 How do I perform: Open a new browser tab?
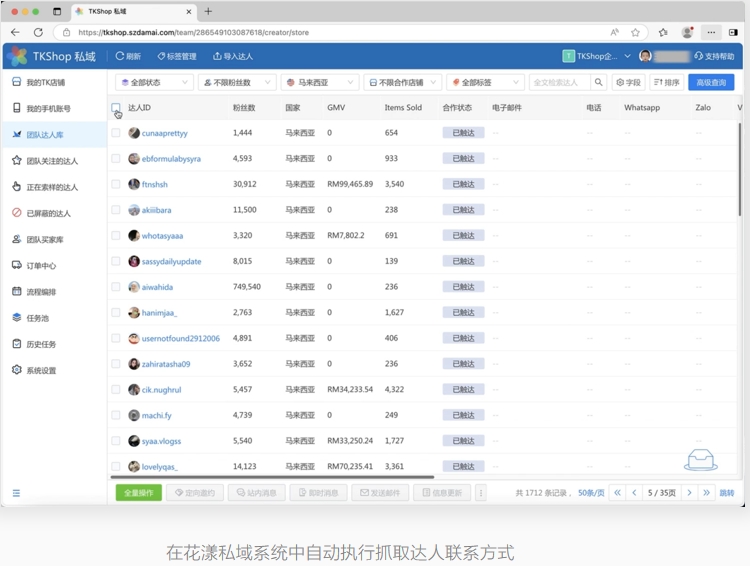tap(208, 11)
